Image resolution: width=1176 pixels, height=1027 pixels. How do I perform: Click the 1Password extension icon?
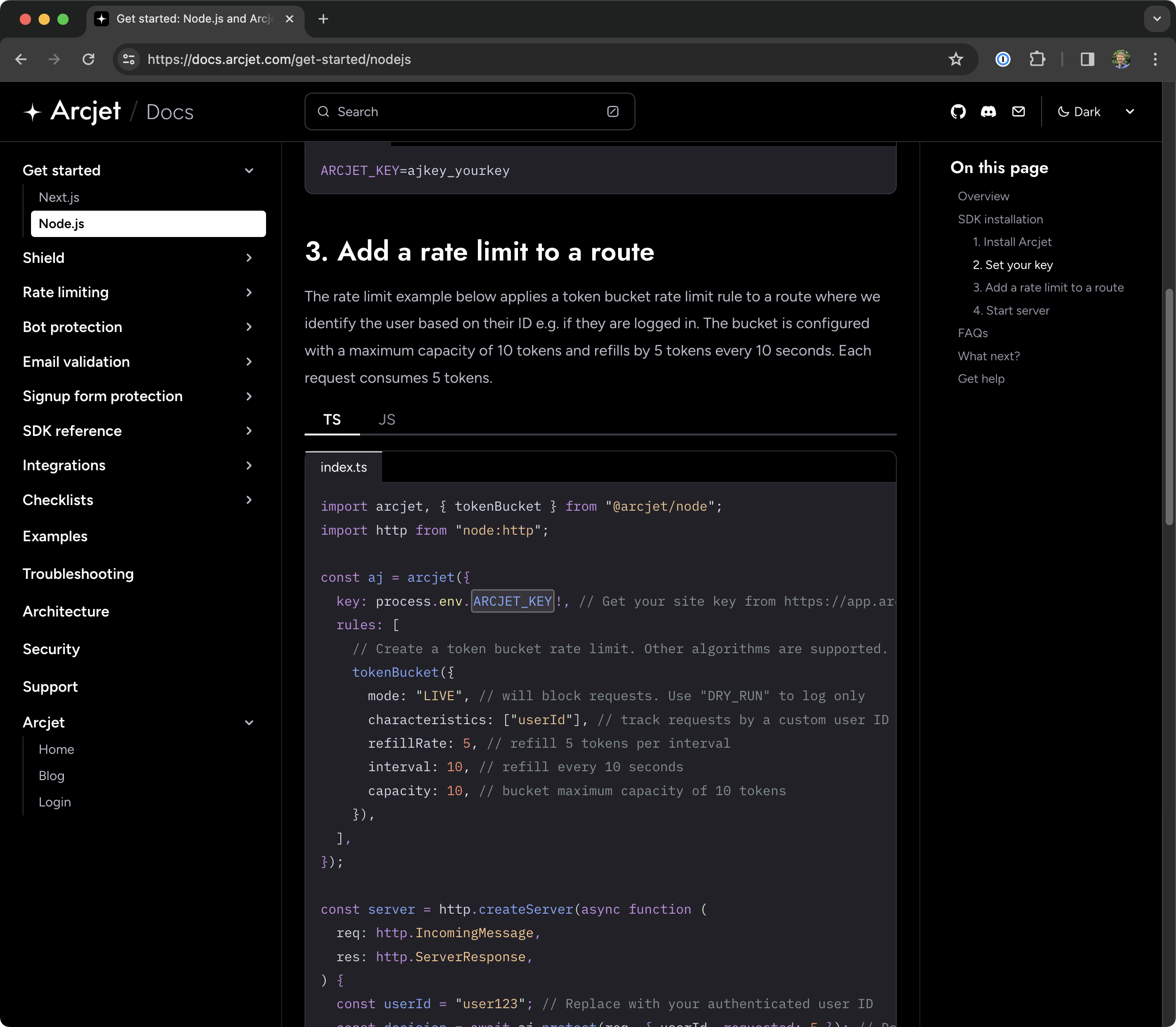pos(1003,59)
